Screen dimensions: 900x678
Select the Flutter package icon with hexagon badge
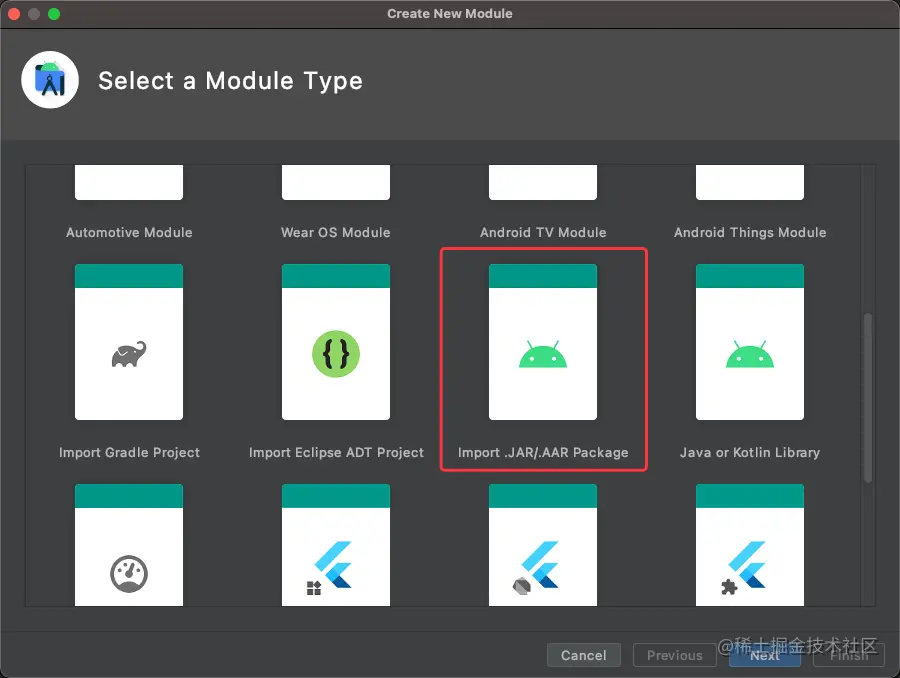click(536, 567)
